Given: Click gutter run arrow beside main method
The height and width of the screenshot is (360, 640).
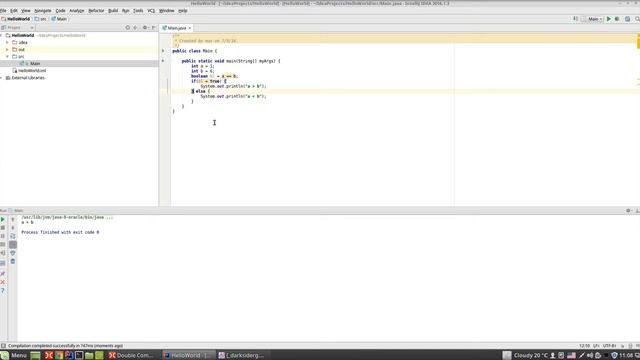Looking at the screenshot, I should [163, 61].
